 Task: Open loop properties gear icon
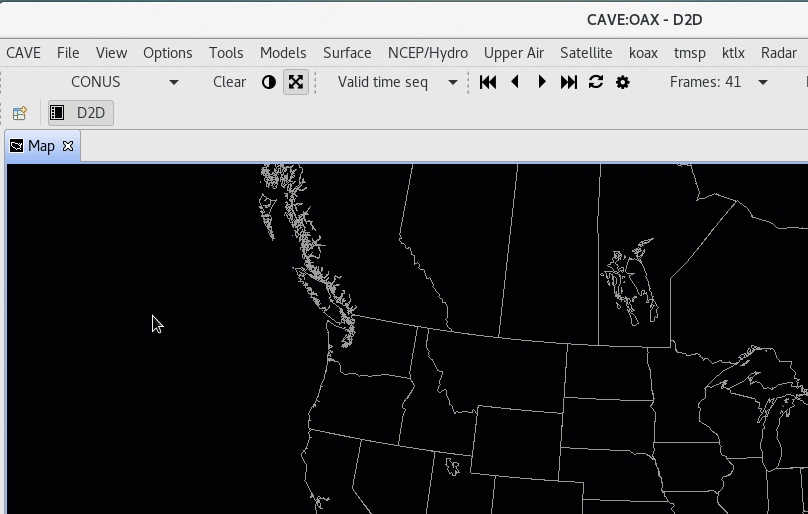pos(622,82)
